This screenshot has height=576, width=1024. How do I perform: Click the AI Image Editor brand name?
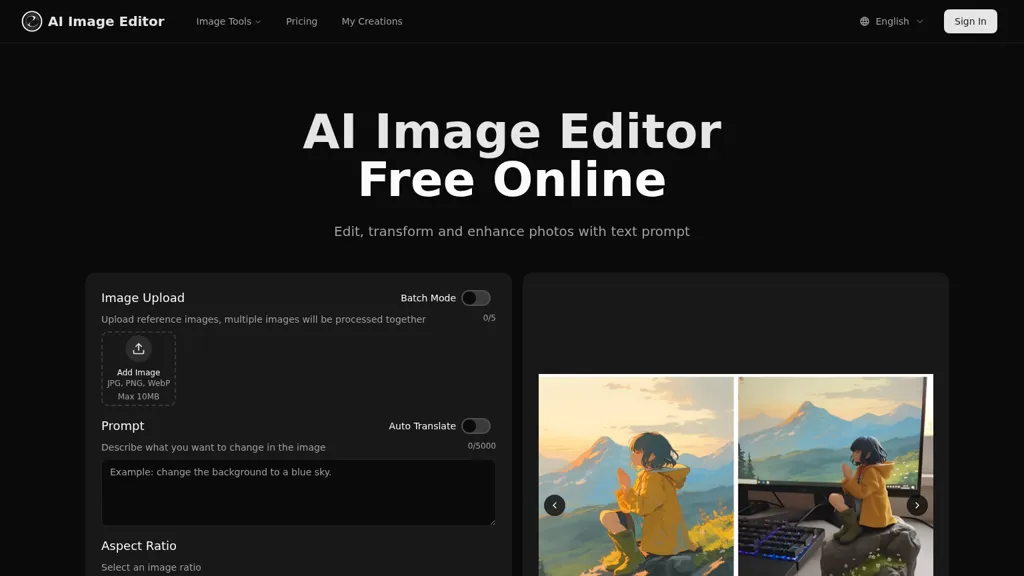click(106, 22)
